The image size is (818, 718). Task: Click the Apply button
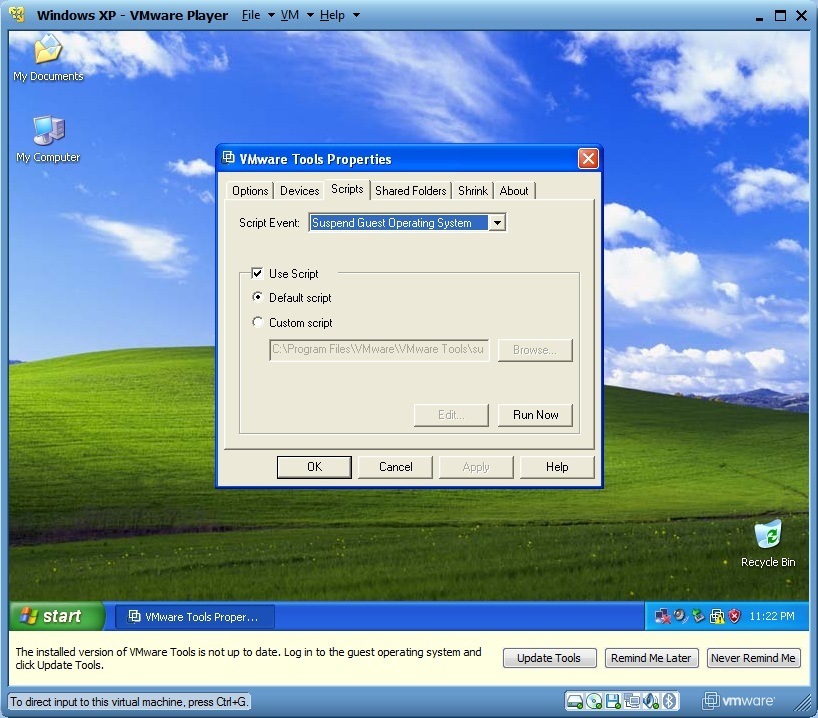click(x=476, y=467)
